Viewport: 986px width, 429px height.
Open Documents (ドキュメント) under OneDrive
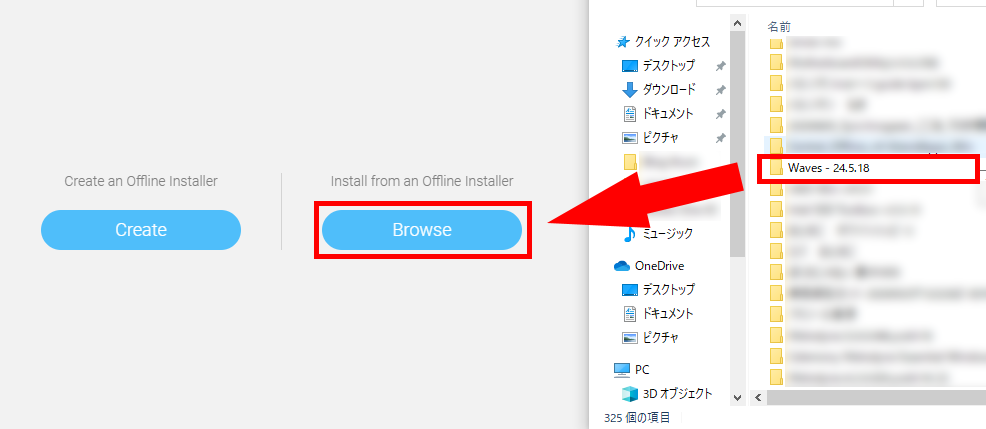pos(630,314)
